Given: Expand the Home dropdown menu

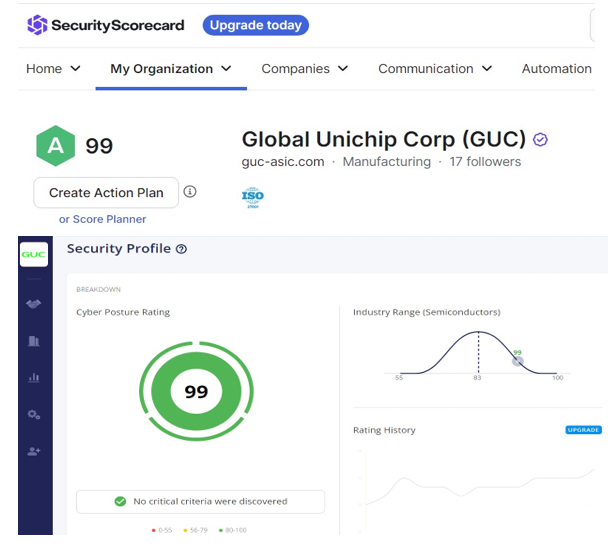Looking at the screenshot, I should [x=53, y=69].
